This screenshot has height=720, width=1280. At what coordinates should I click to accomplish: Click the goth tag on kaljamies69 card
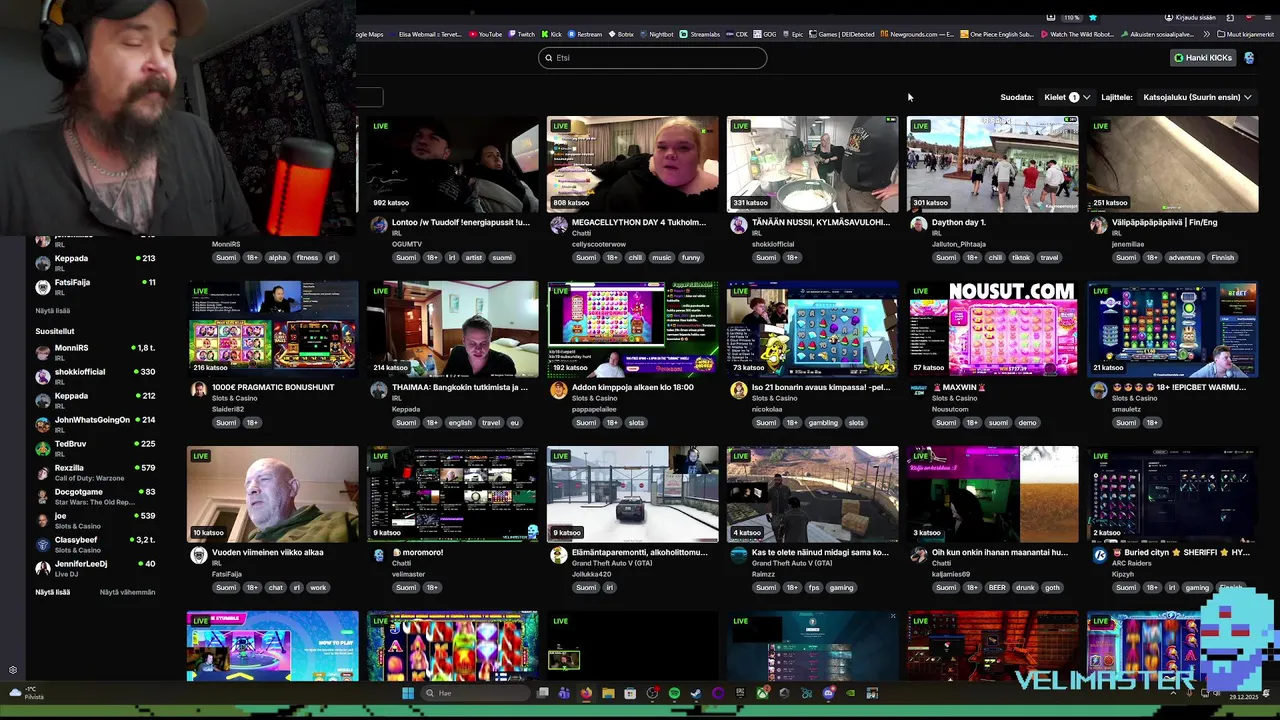pos(1052,588)
